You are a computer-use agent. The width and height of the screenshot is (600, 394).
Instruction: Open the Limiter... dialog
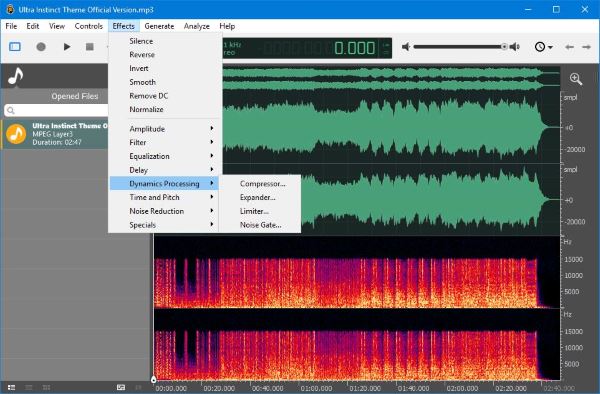tap(260, 211)
